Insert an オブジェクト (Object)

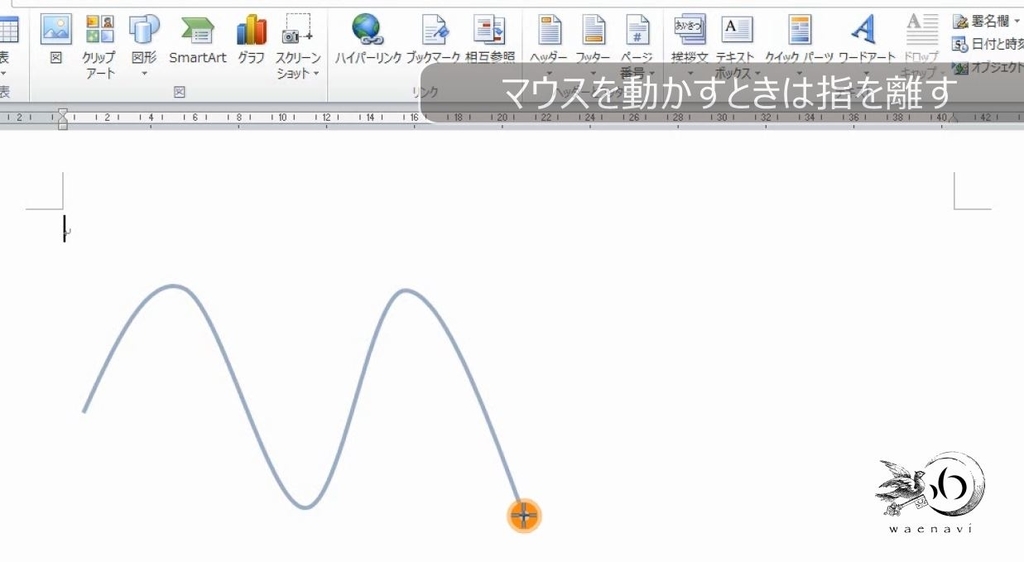987,67
